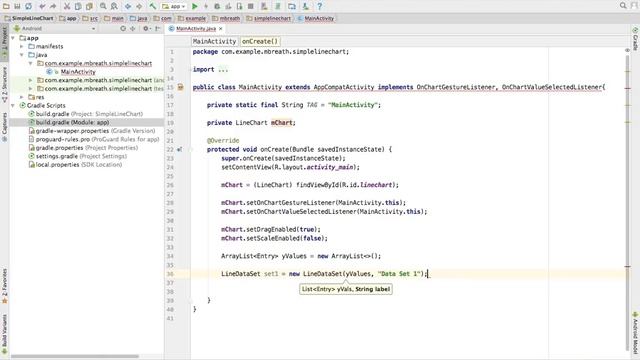
Task: Click the Project panel horizontal scrollbar
Action: point(75,356)
